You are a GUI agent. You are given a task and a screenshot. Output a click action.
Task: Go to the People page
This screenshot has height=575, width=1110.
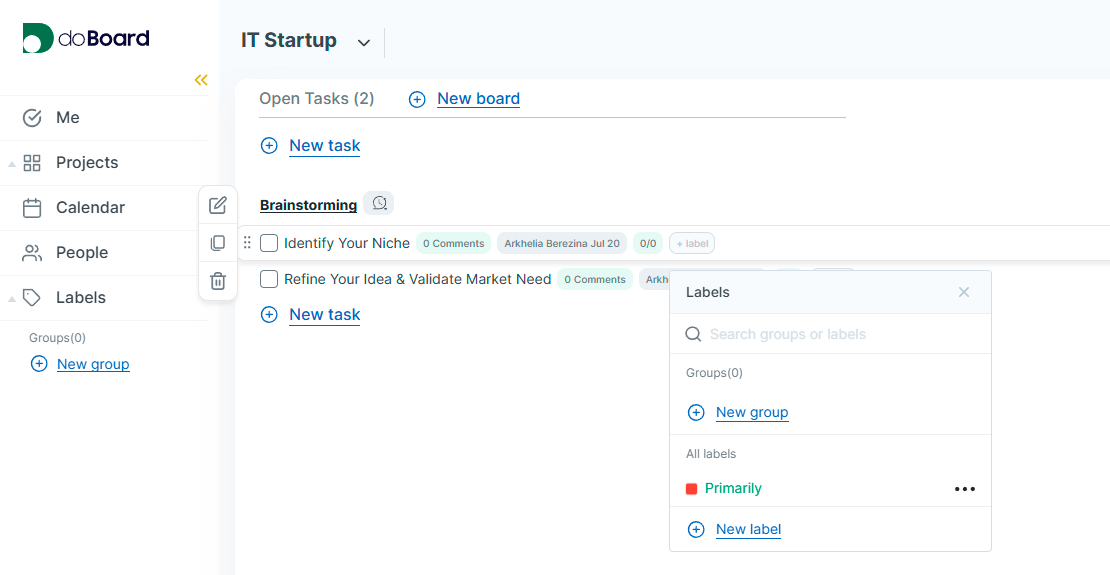point(81,253)
